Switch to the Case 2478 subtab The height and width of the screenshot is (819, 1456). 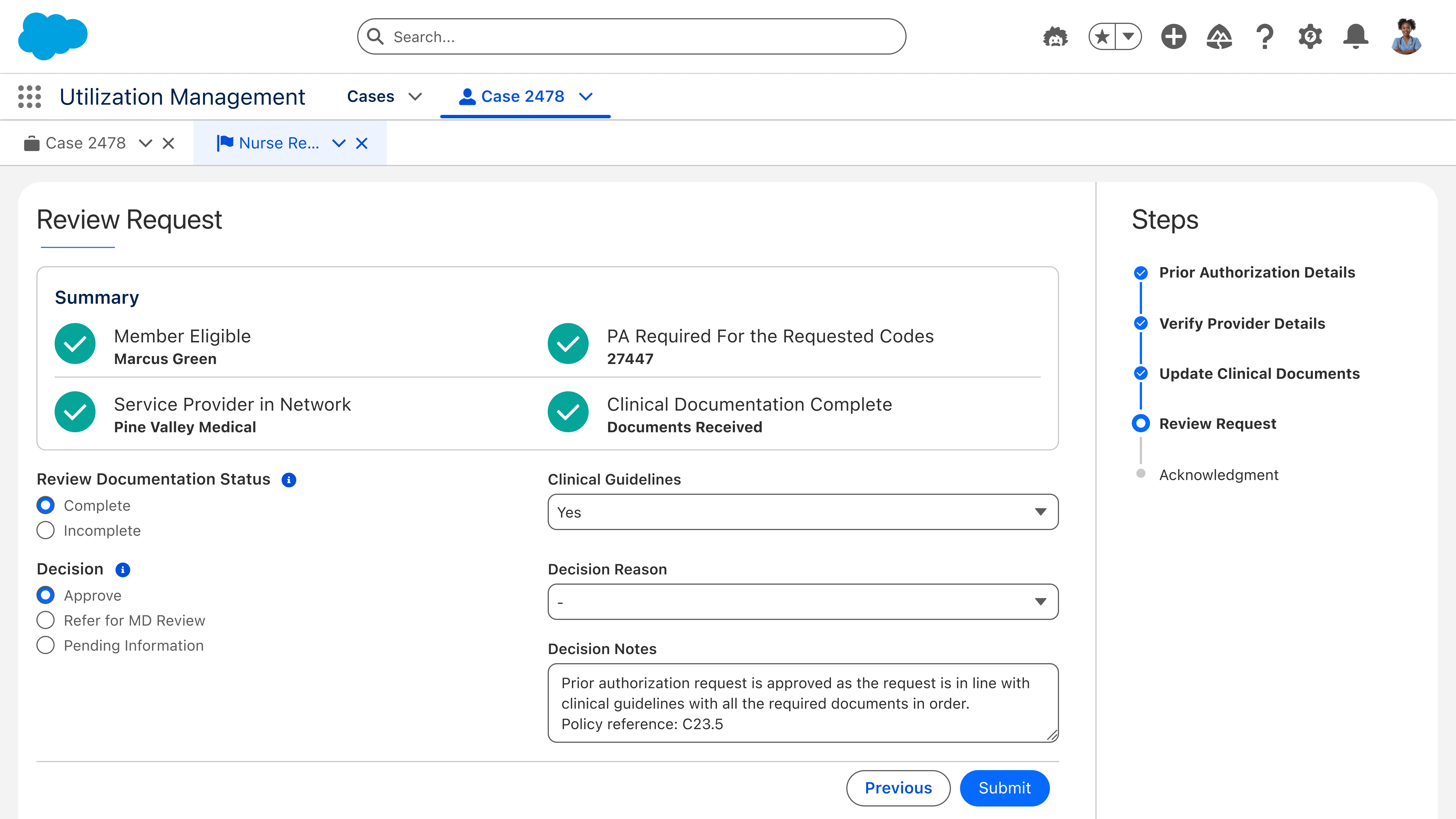[85, 143]
